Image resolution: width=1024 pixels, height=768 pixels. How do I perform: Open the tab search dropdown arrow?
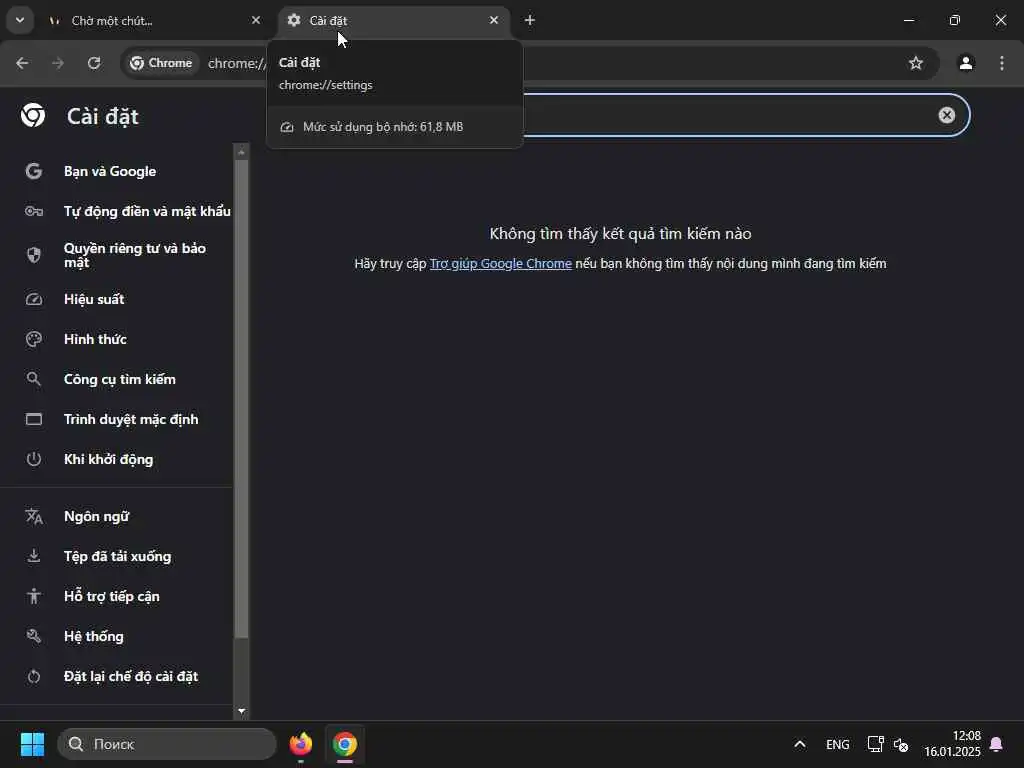(20, 20)
